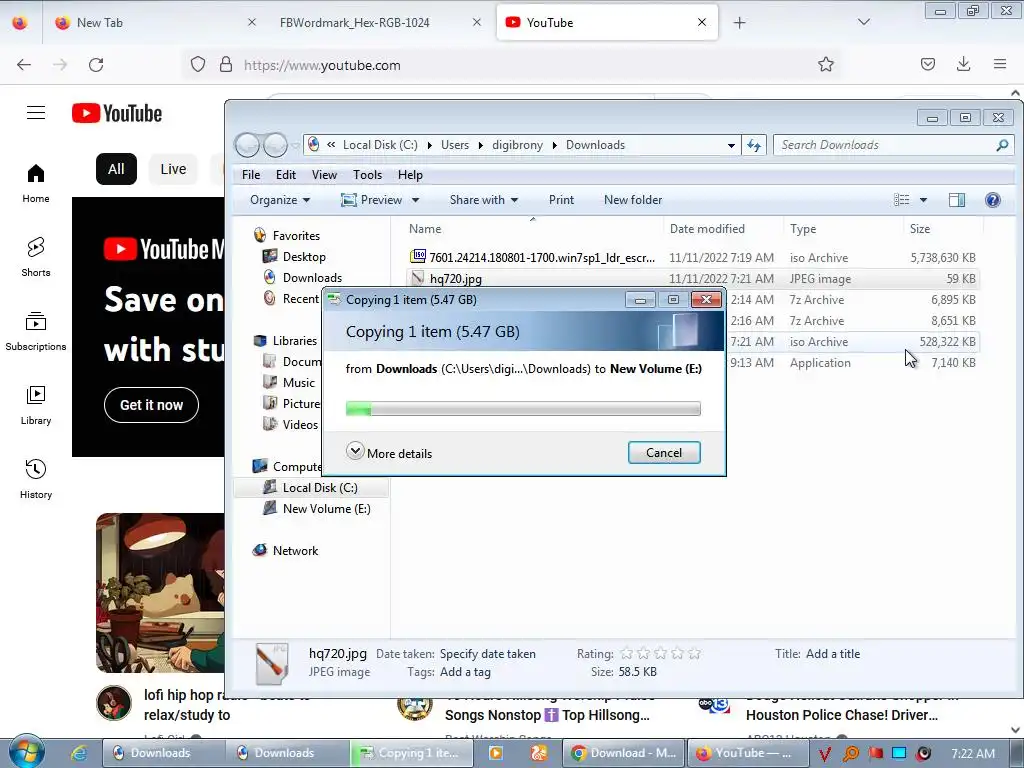Open the Help menu in Explorer

410,175
